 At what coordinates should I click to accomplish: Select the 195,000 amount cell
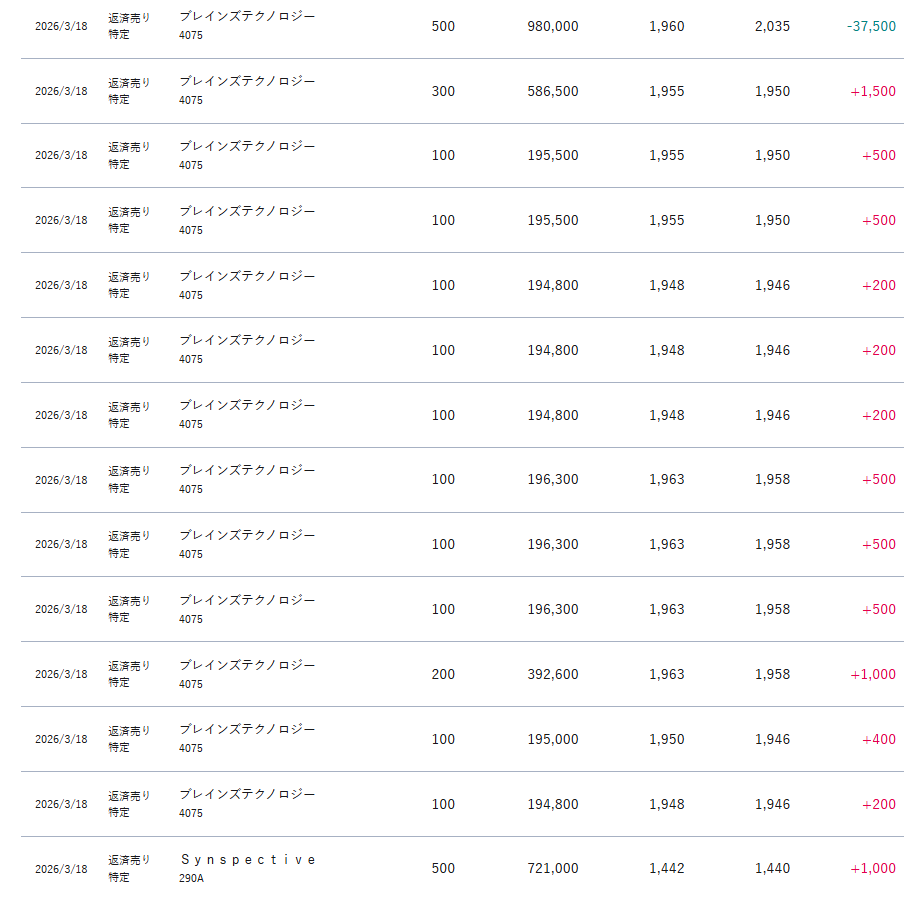(552, 739)
